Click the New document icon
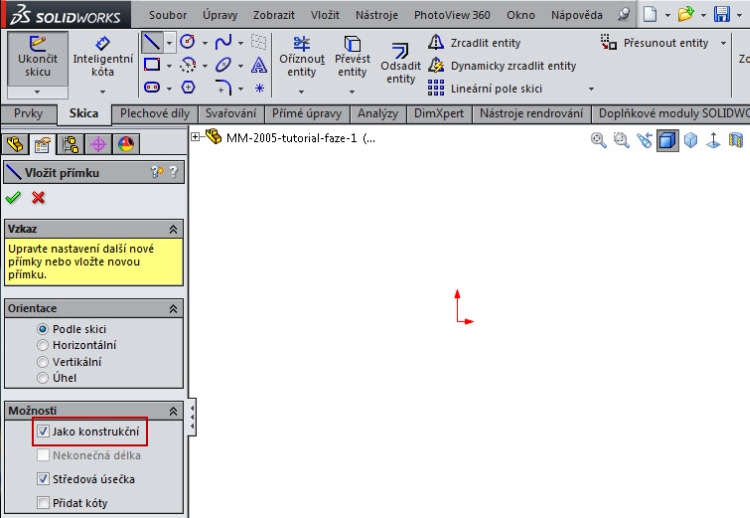Viewport: 750px width, 518px height. pyautogui.click(x=650, y=14)
